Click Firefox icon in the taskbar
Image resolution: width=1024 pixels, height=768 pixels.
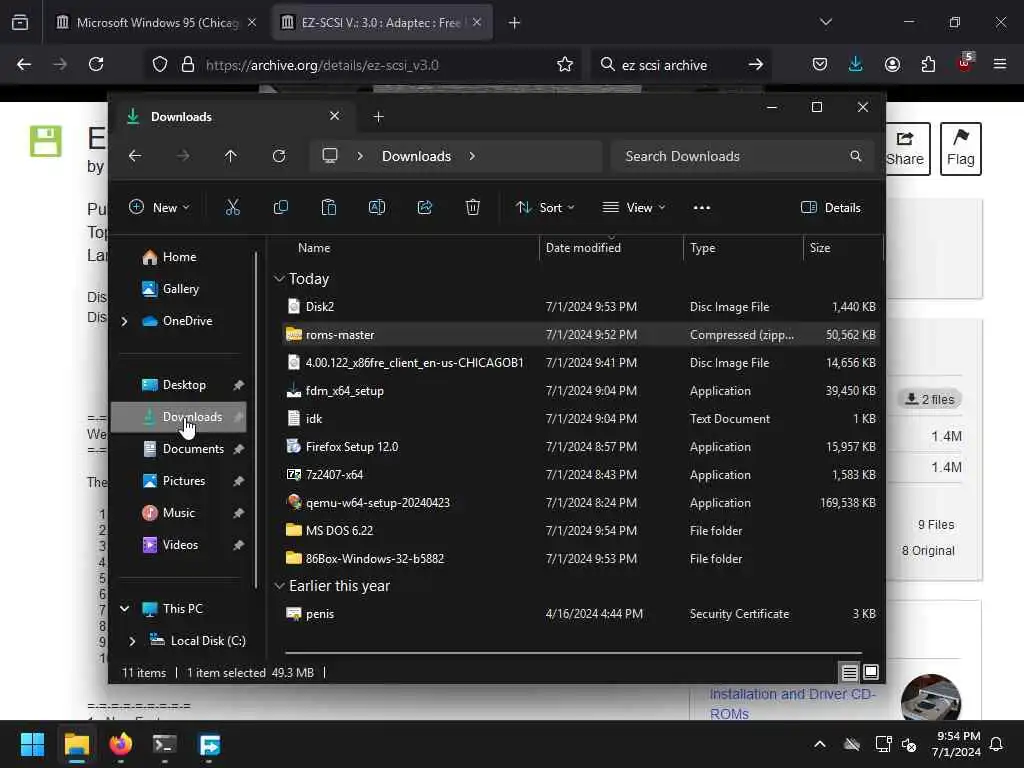(x=121, y=744)
